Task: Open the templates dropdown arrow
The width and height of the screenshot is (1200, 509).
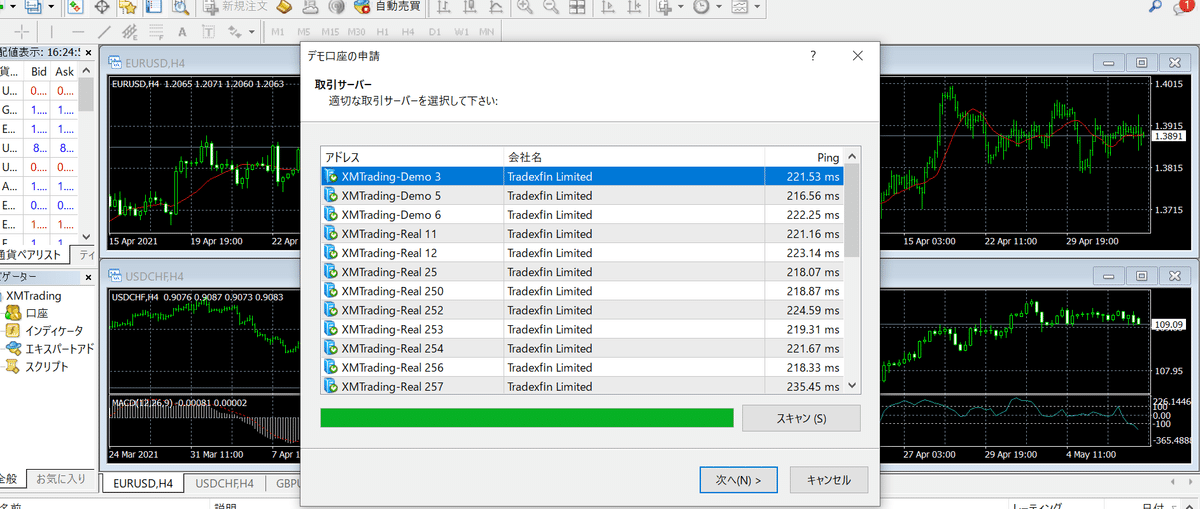Action: tap(757, 7)
